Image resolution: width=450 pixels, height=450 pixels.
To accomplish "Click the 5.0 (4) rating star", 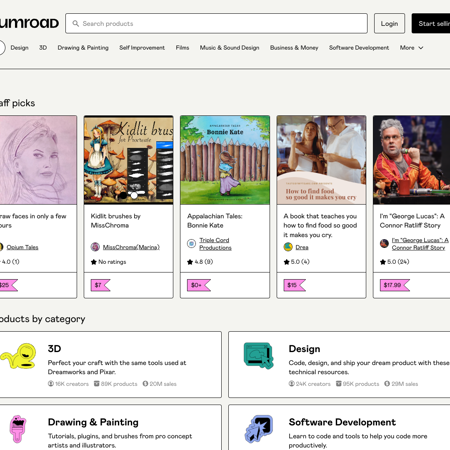I will [286, 262].
